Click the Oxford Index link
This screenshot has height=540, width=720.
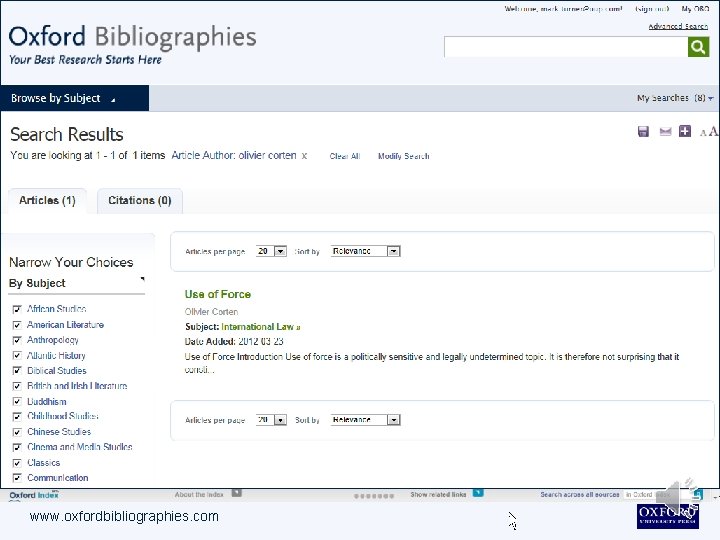34,495
